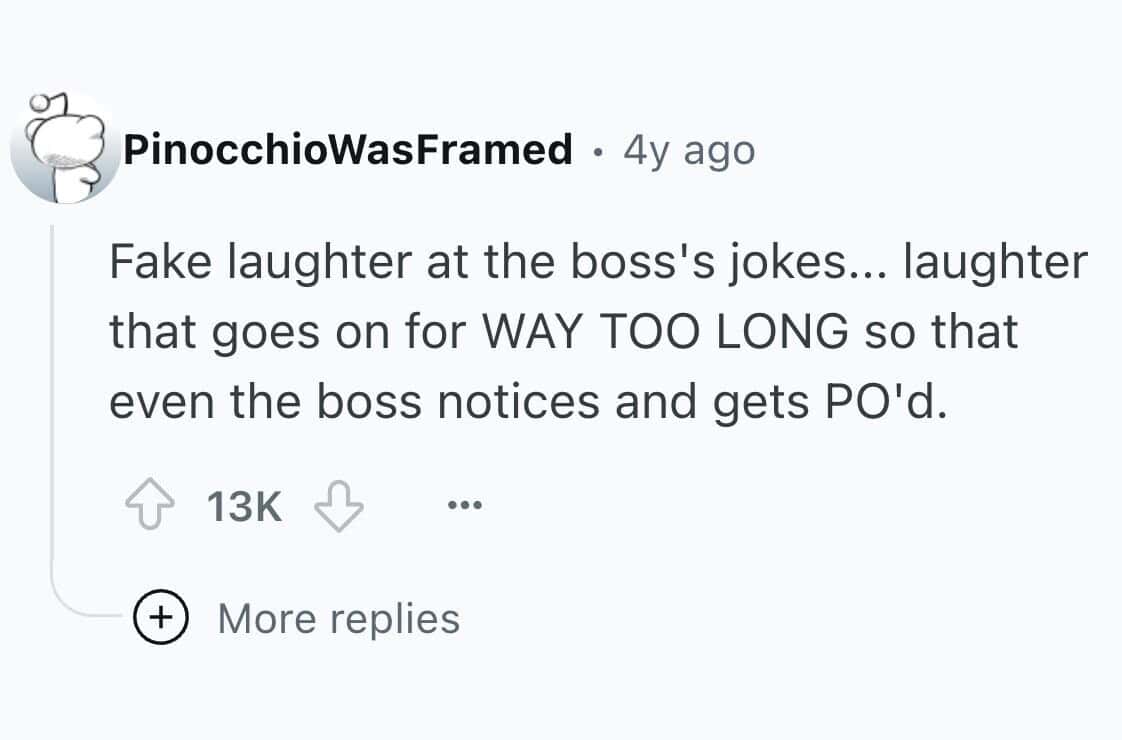Viewport: 1122px width, 740px height.
Task: Toggle the upvote on this comment
Action: click(x=148, y=503)
